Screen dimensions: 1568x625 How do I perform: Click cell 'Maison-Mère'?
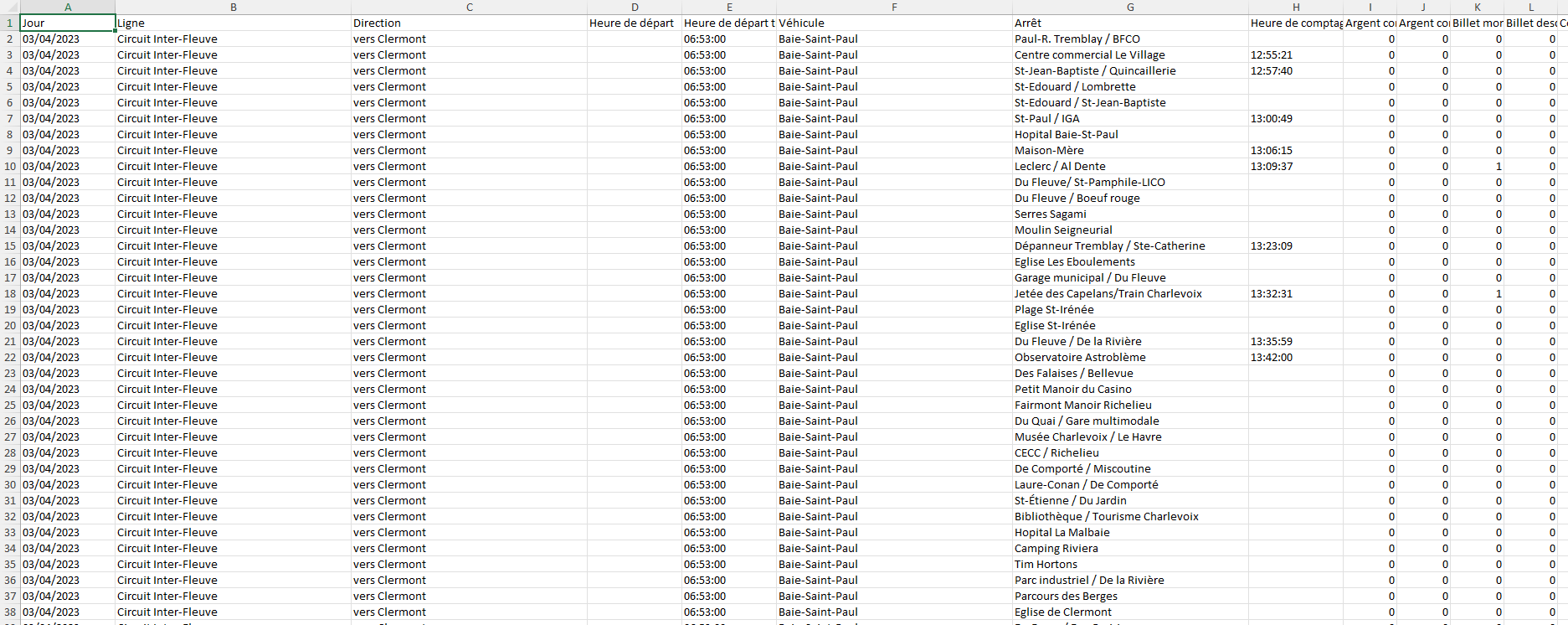pos(1131,150)
